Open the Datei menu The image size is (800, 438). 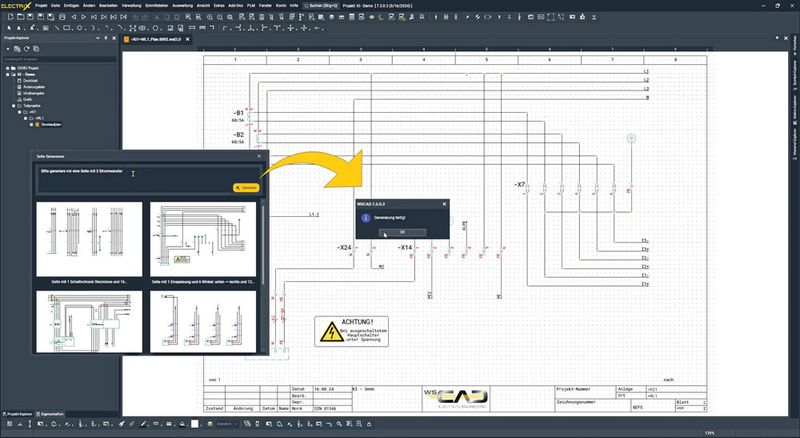[56, 6]
